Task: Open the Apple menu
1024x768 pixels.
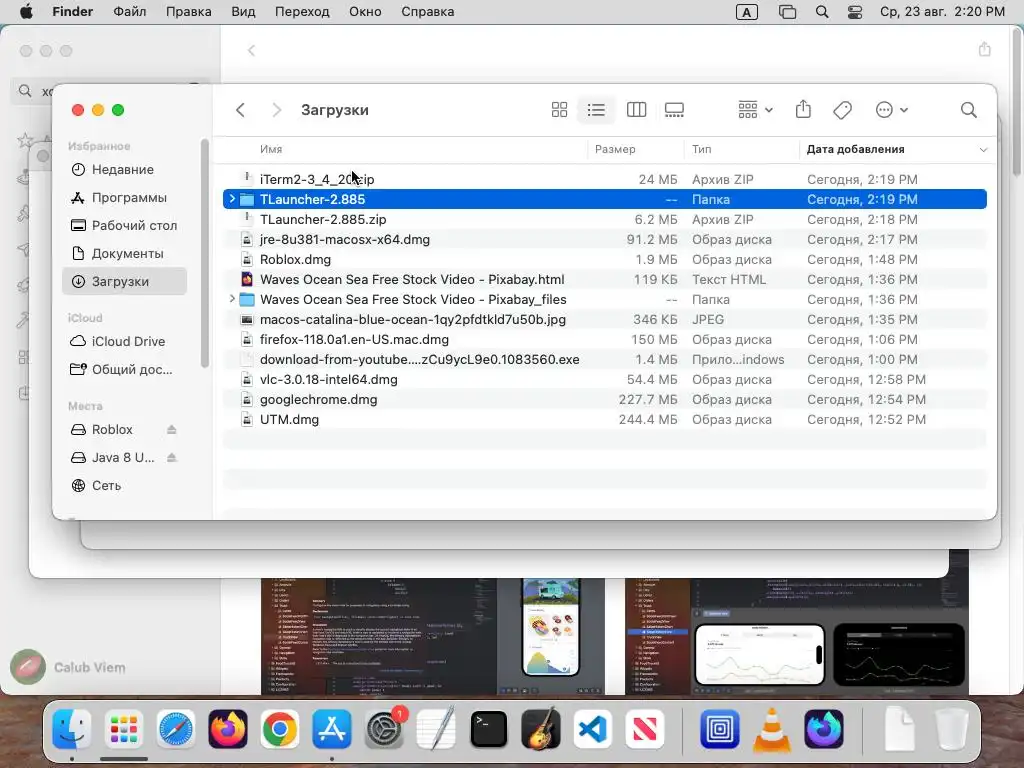Action: pos(26,12)
